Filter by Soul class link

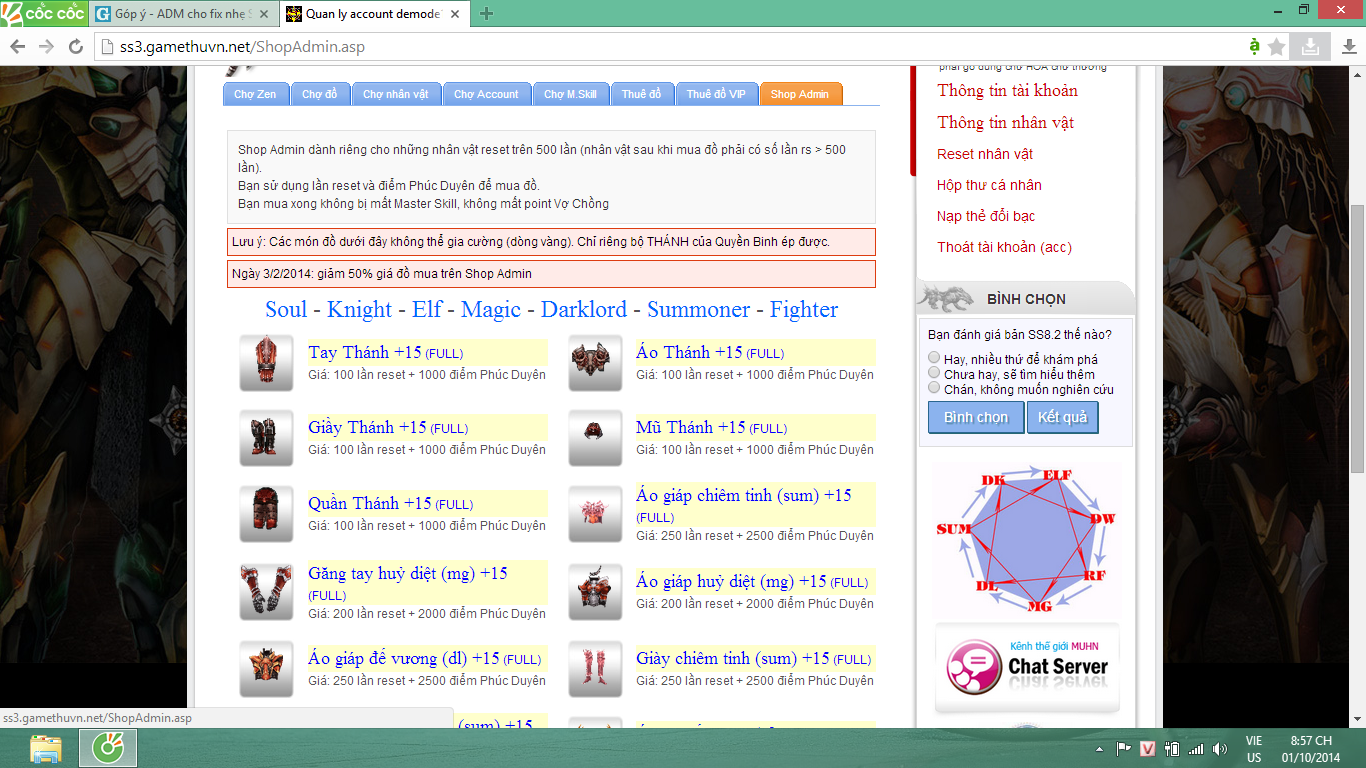(x=286, y=310)
